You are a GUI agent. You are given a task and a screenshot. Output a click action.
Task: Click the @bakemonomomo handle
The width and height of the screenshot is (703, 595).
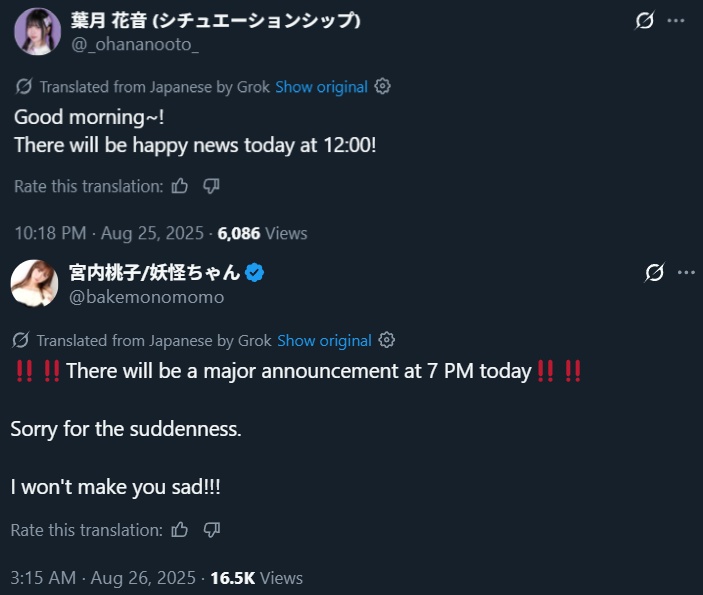coord(147,297)
